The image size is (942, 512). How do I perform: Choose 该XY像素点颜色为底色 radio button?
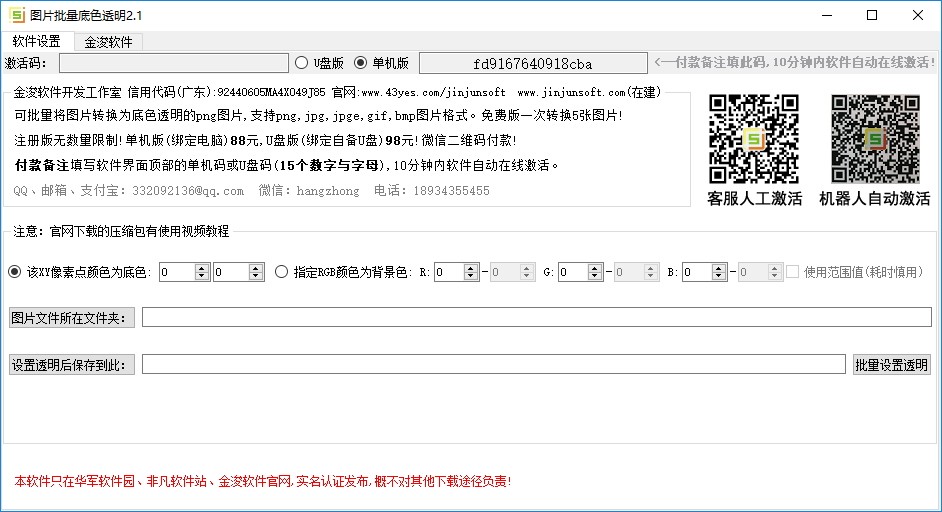click(x=14, y=272)
